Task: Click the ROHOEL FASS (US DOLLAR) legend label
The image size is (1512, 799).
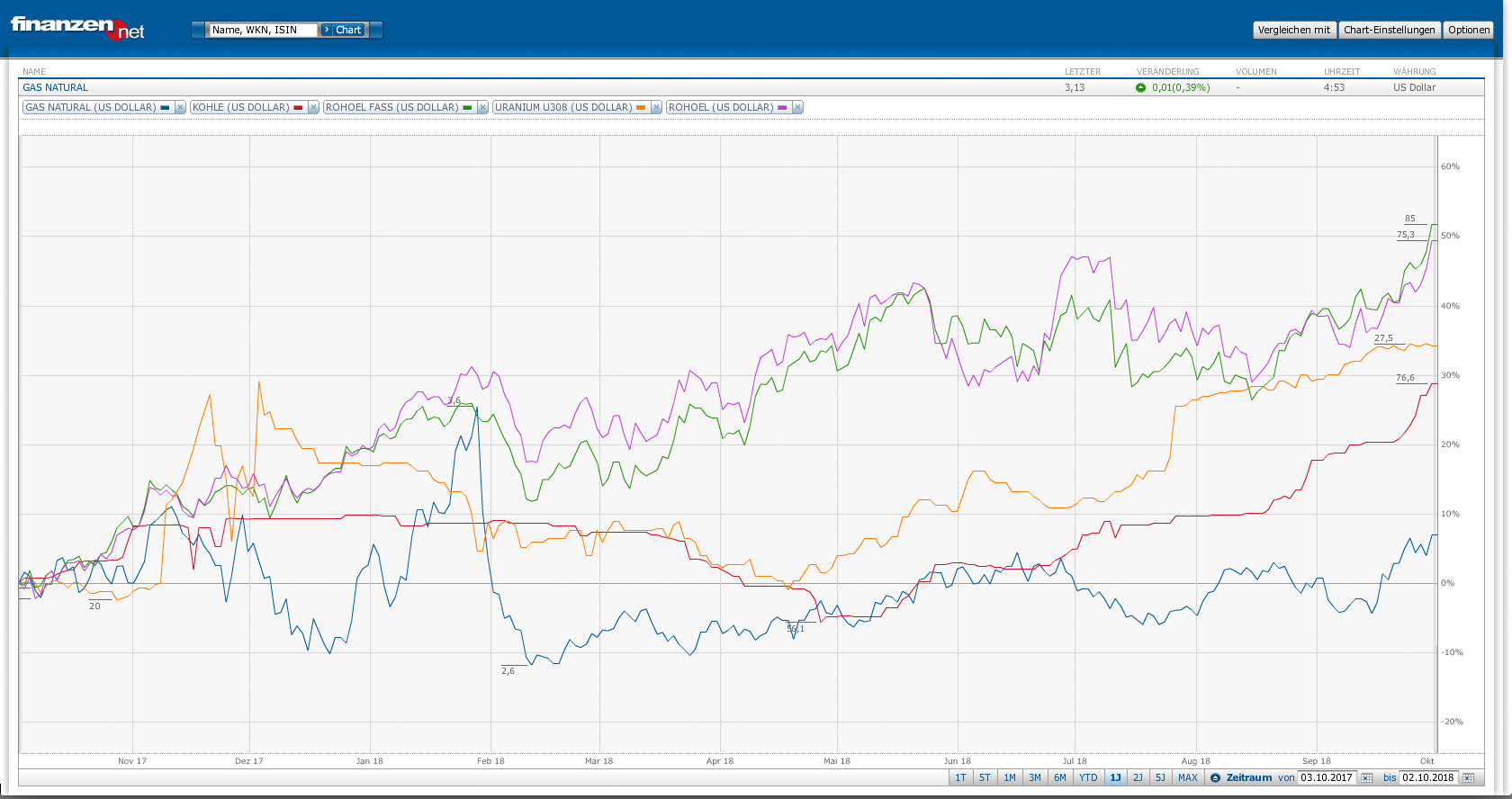Action: point(392,107)
